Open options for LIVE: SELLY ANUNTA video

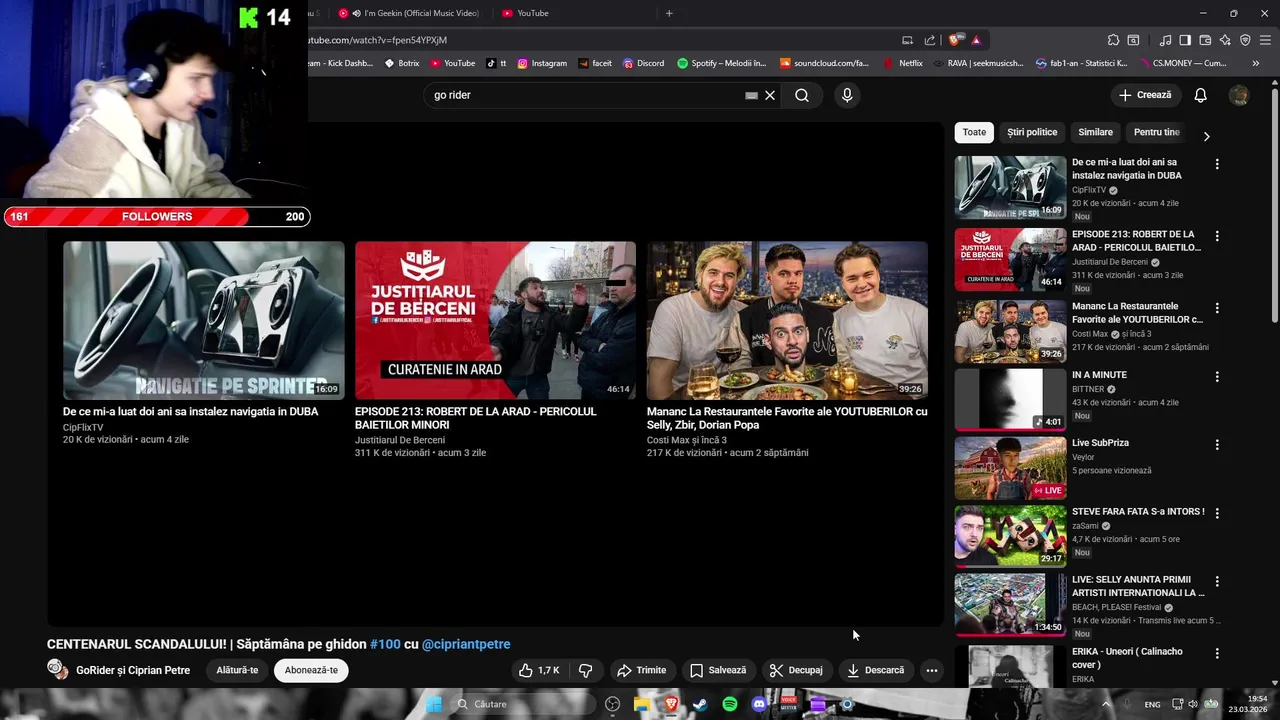coord(1217,581)
